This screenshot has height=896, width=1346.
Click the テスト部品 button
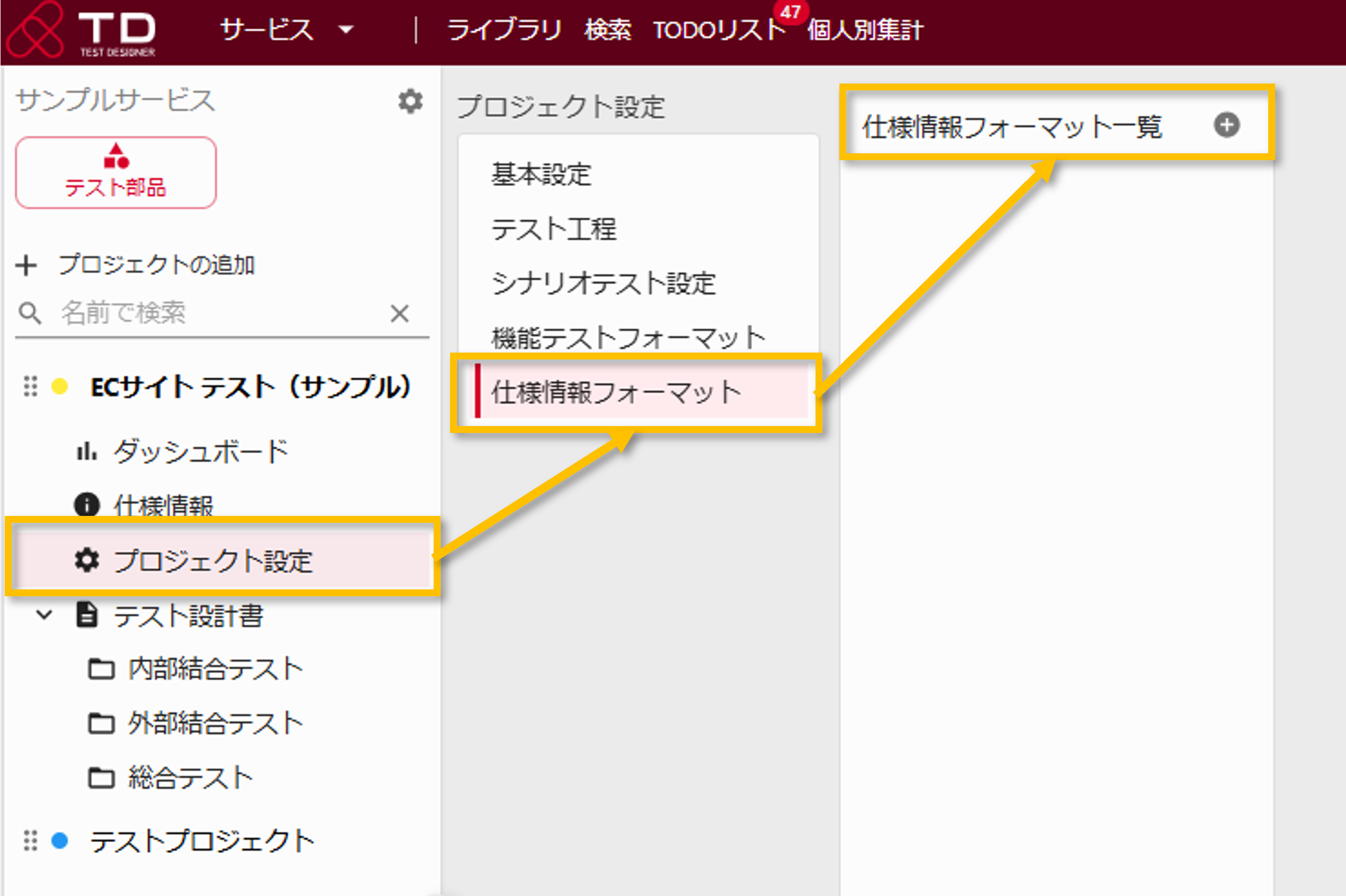click(116, 172)
